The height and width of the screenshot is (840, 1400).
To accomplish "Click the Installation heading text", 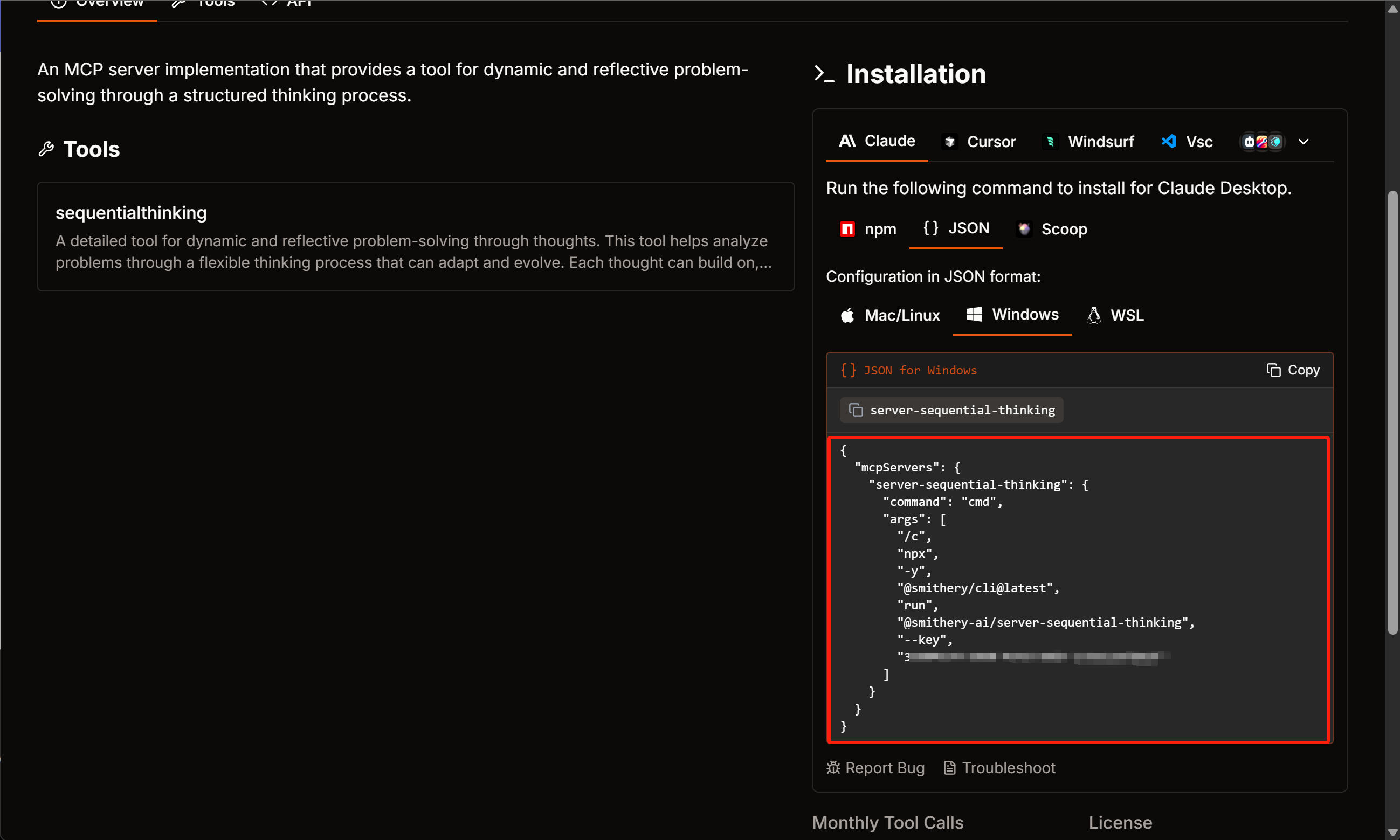I will [916, 74].
